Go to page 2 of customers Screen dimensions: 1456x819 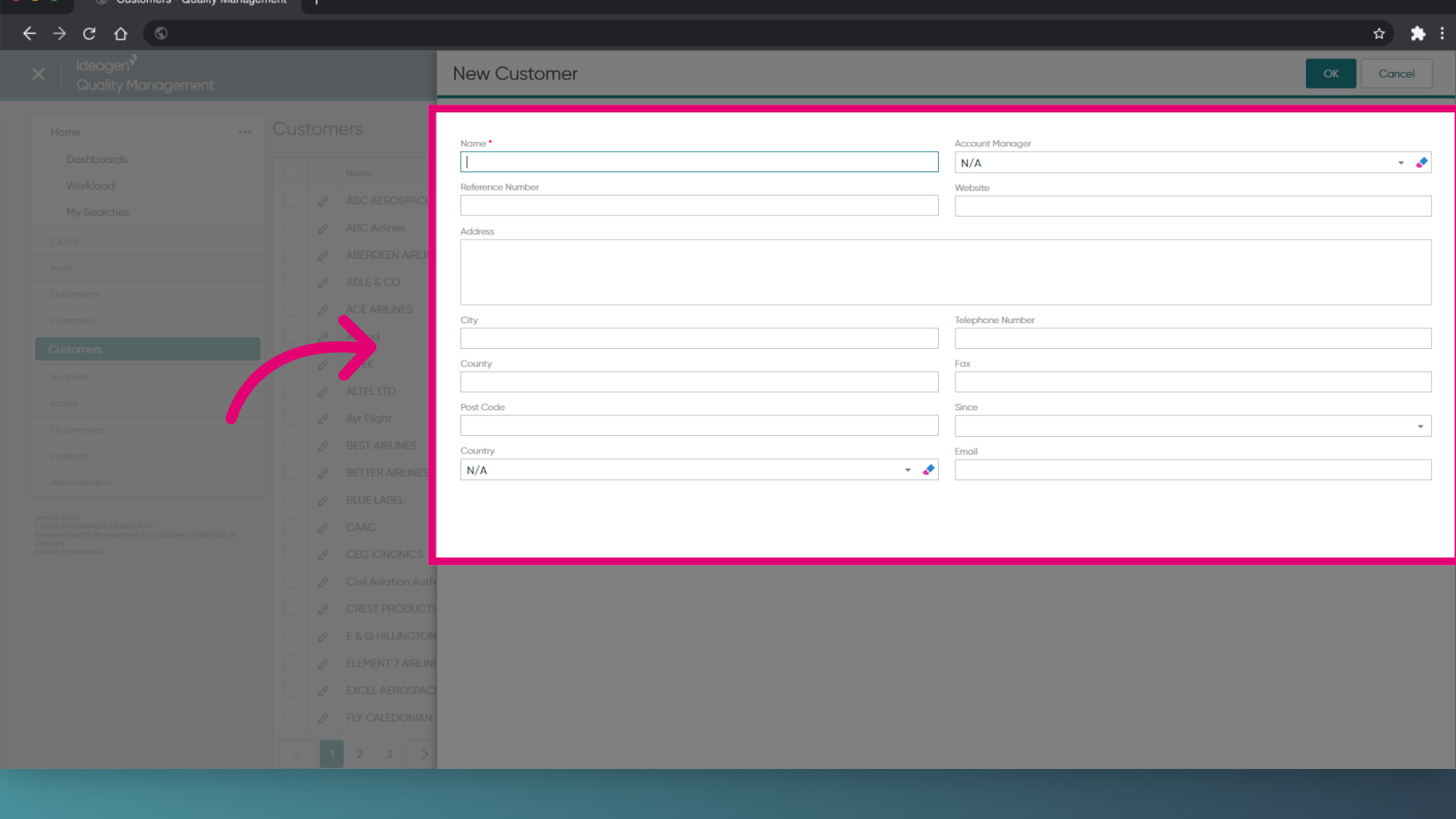tap(360, 754)
